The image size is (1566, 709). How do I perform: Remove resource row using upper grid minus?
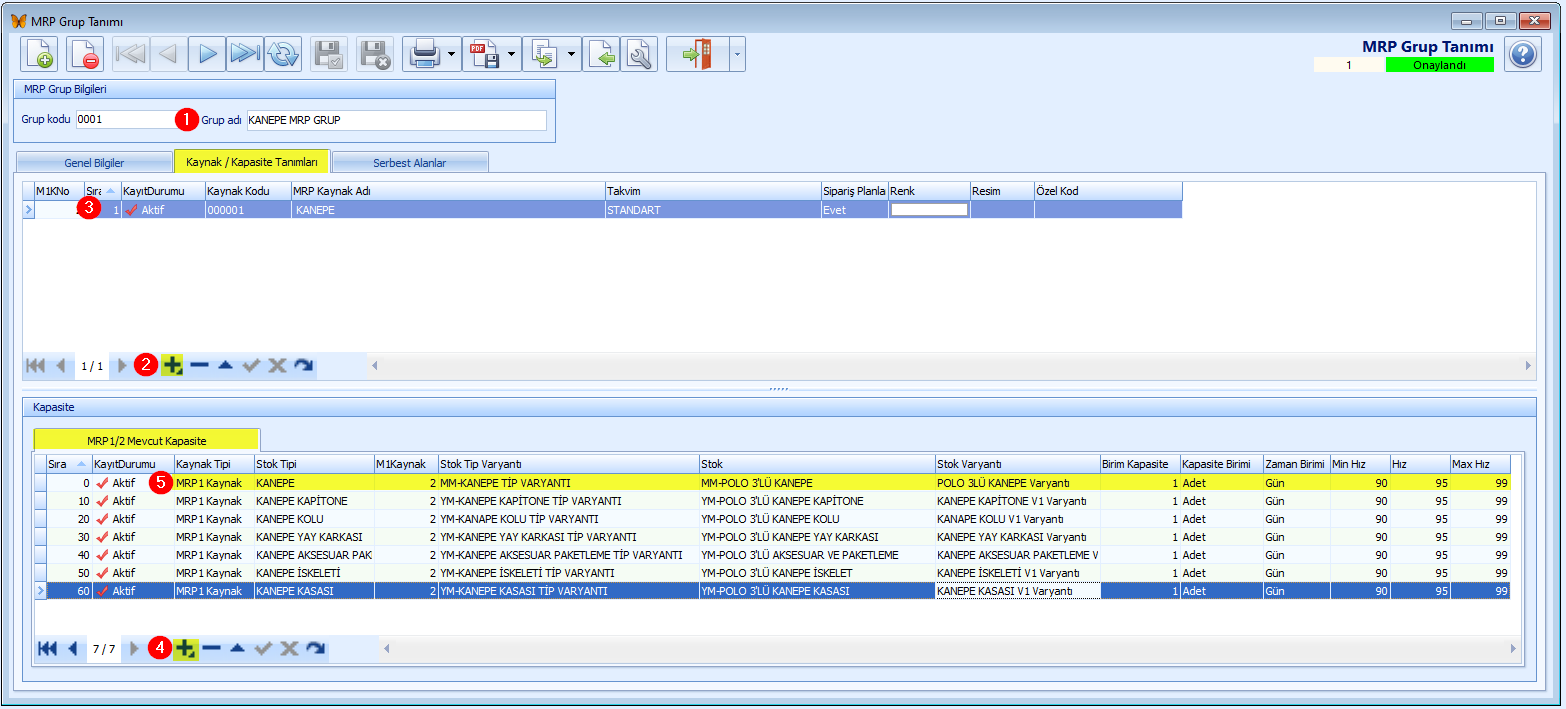199,366
